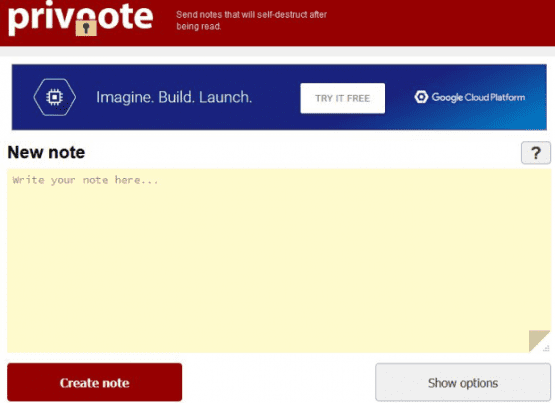This screenshot has height=403, width=555.
Task: Click the empty center of the yellow note area
Action: coord(279,261)
